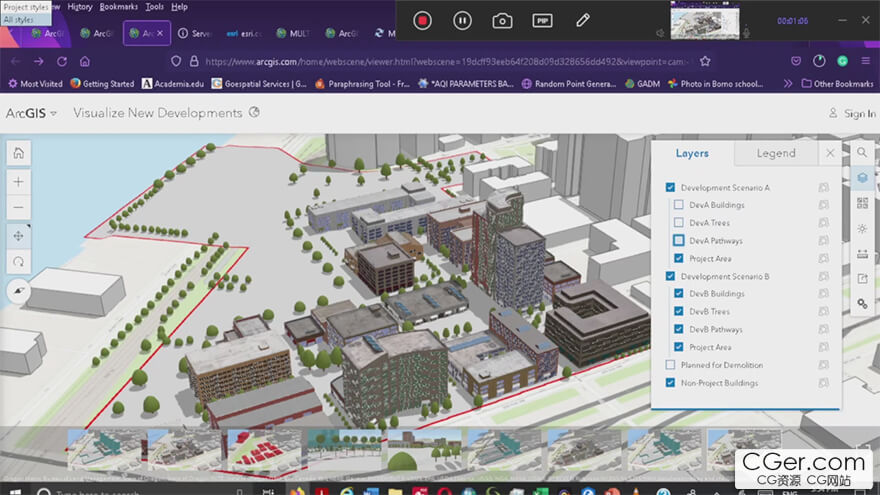The width and height of the screenshot is (880, 495).
Task: Zoom to DevB Trees layer extent
Action: point(823,311)
